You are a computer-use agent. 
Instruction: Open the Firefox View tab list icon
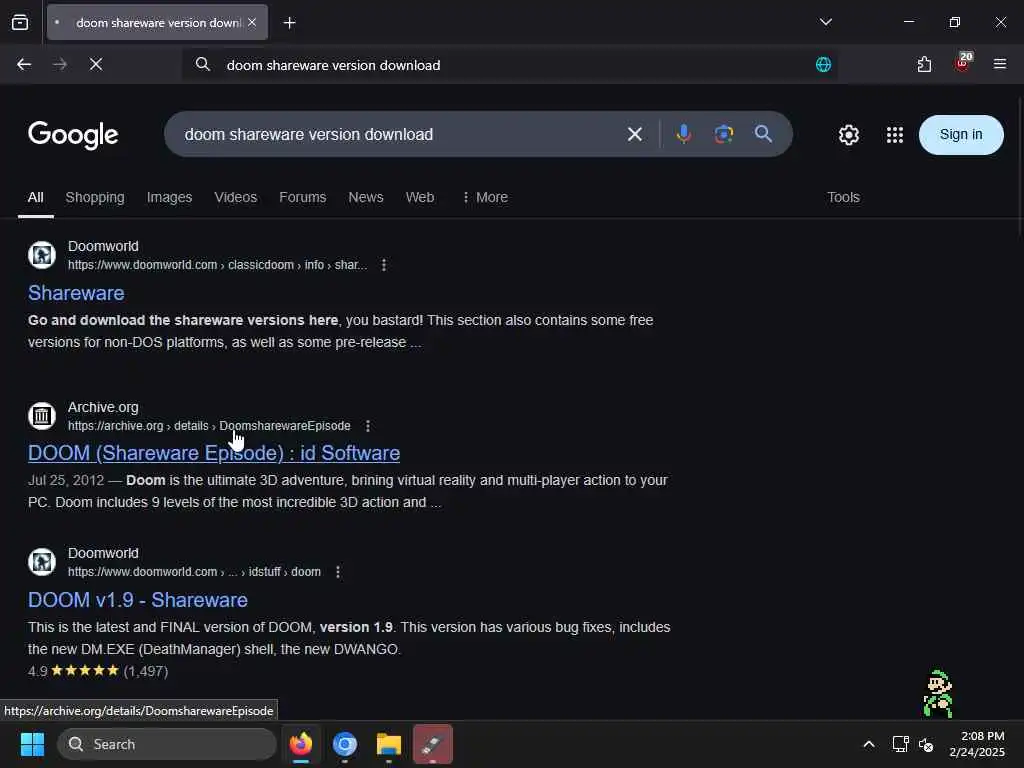[x=20, y=22]
